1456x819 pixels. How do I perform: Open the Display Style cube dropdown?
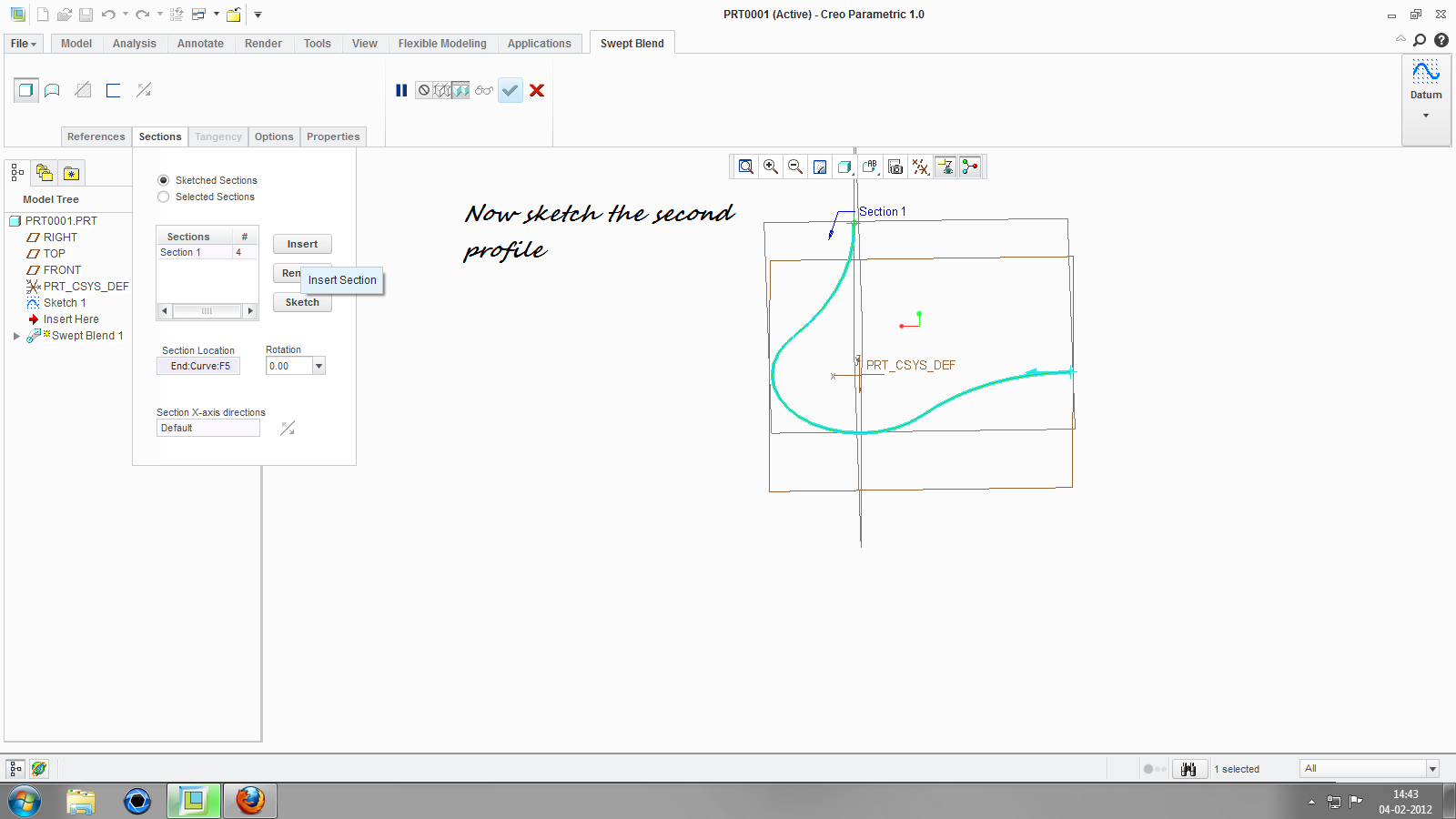pyautogui.click(x=844, y=167)
